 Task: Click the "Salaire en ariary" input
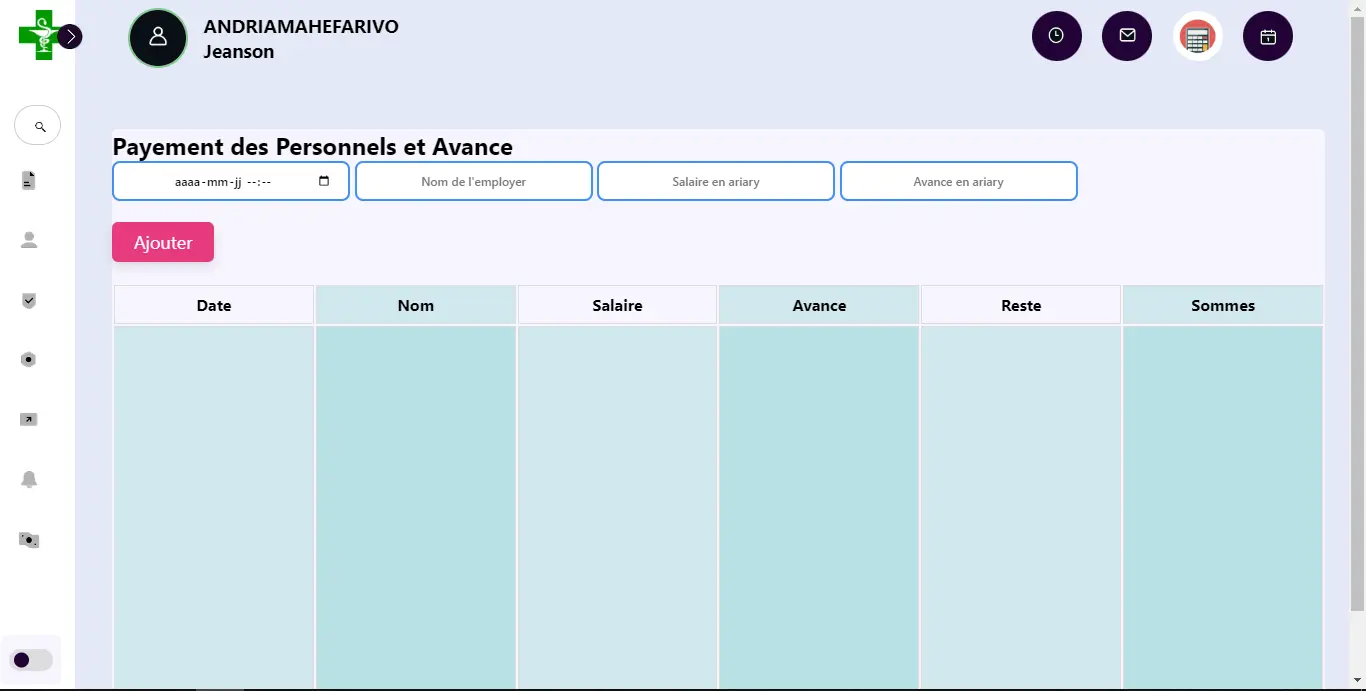point(716,182)
